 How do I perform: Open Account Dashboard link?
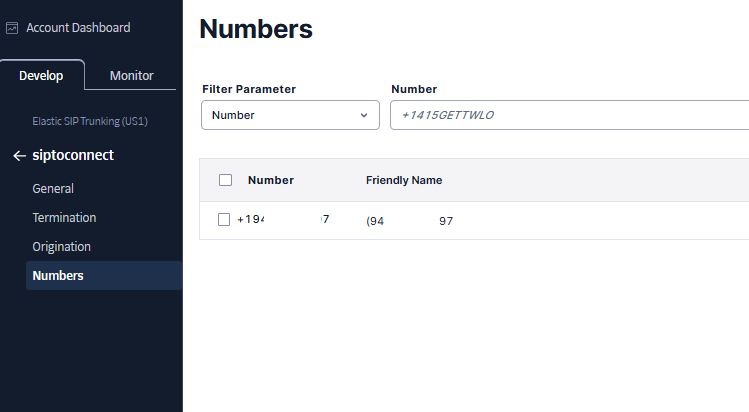[x=78, y=28]
